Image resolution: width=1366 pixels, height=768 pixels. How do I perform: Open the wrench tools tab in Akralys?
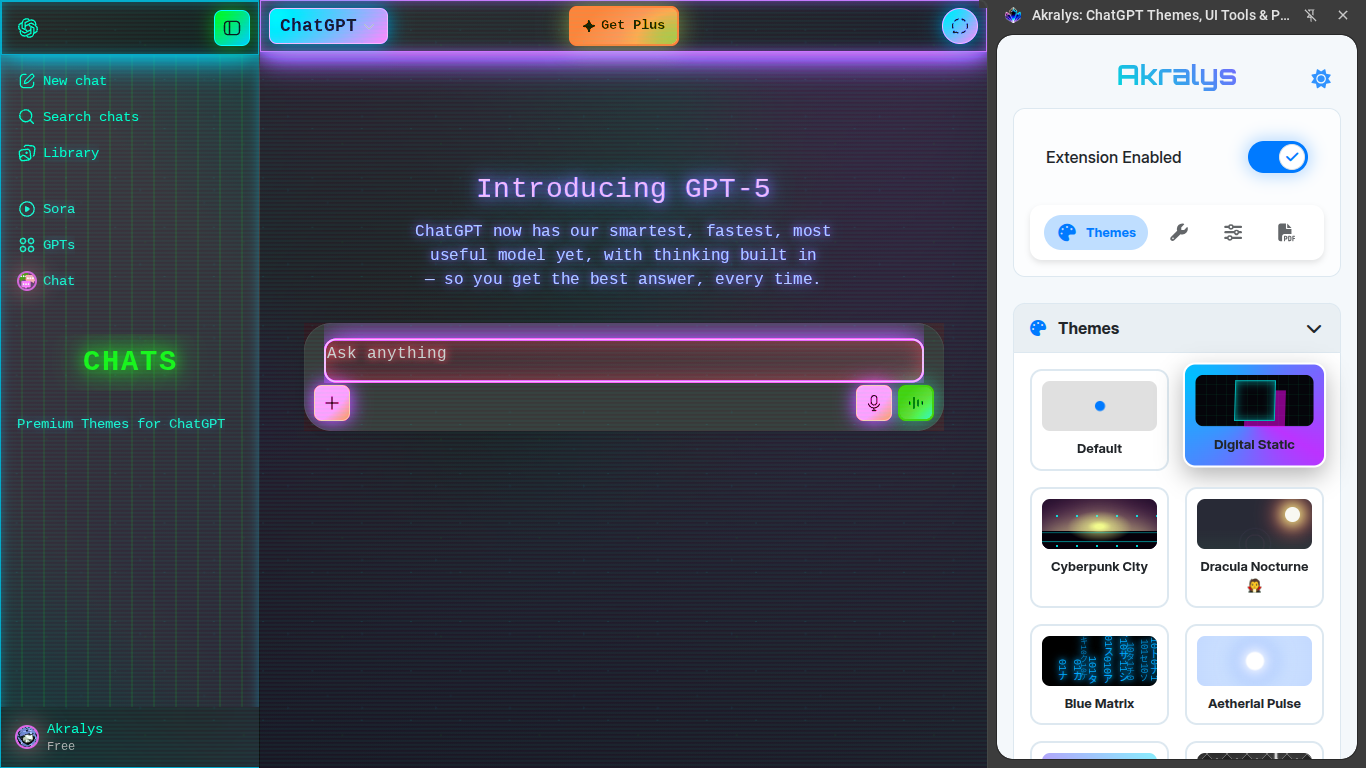tap(1179, 233)
